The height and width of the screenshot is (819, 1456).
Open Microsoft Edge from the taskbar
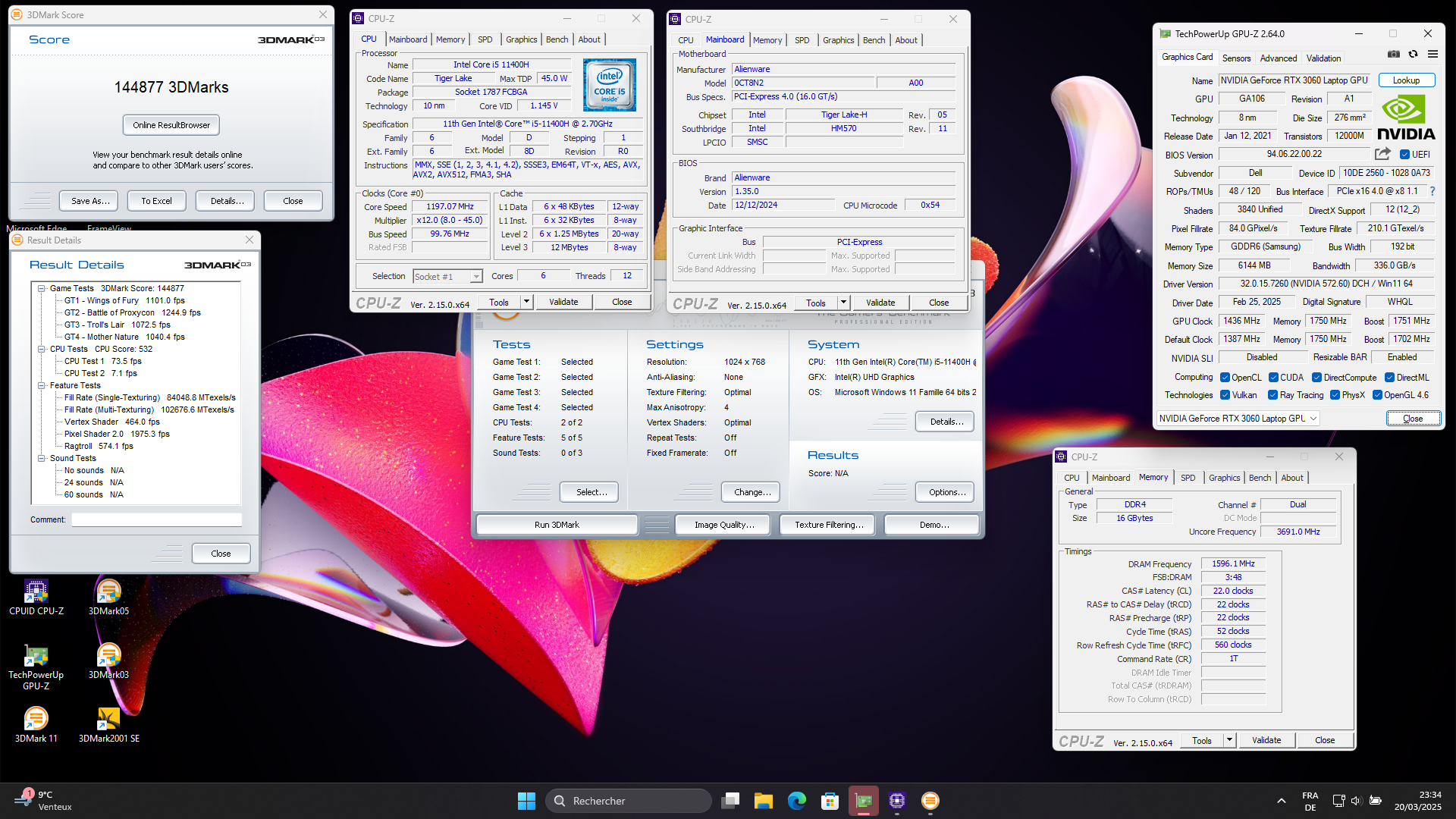pos(797,801)
